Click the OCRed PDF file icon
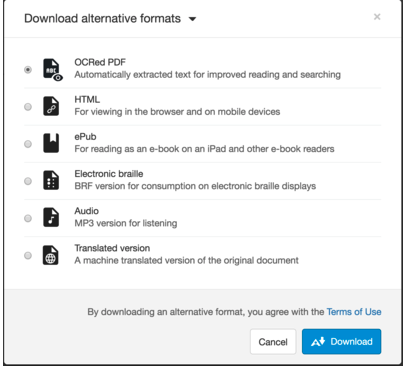Viewport: 407px width, 366px height. coord(53,69)
